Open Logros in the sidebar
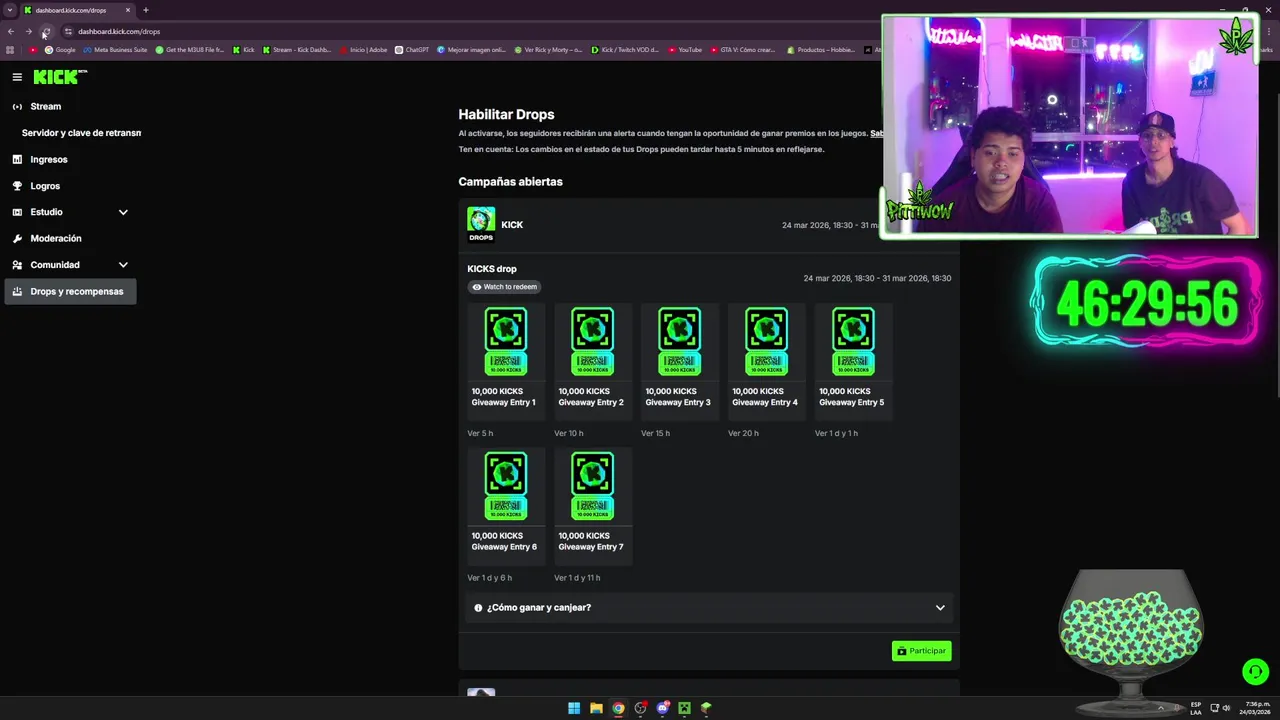1280x720 pixels. pyautogui.click(x=45, y=186)
